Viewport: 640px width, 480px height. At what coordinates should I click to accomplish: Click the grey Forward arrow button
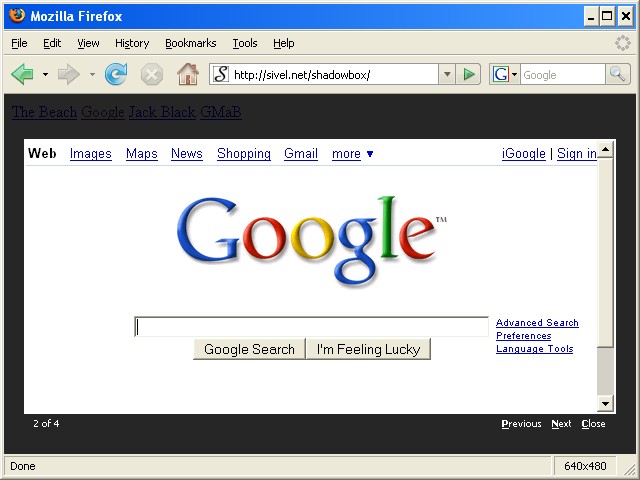[x=69, y=74]
